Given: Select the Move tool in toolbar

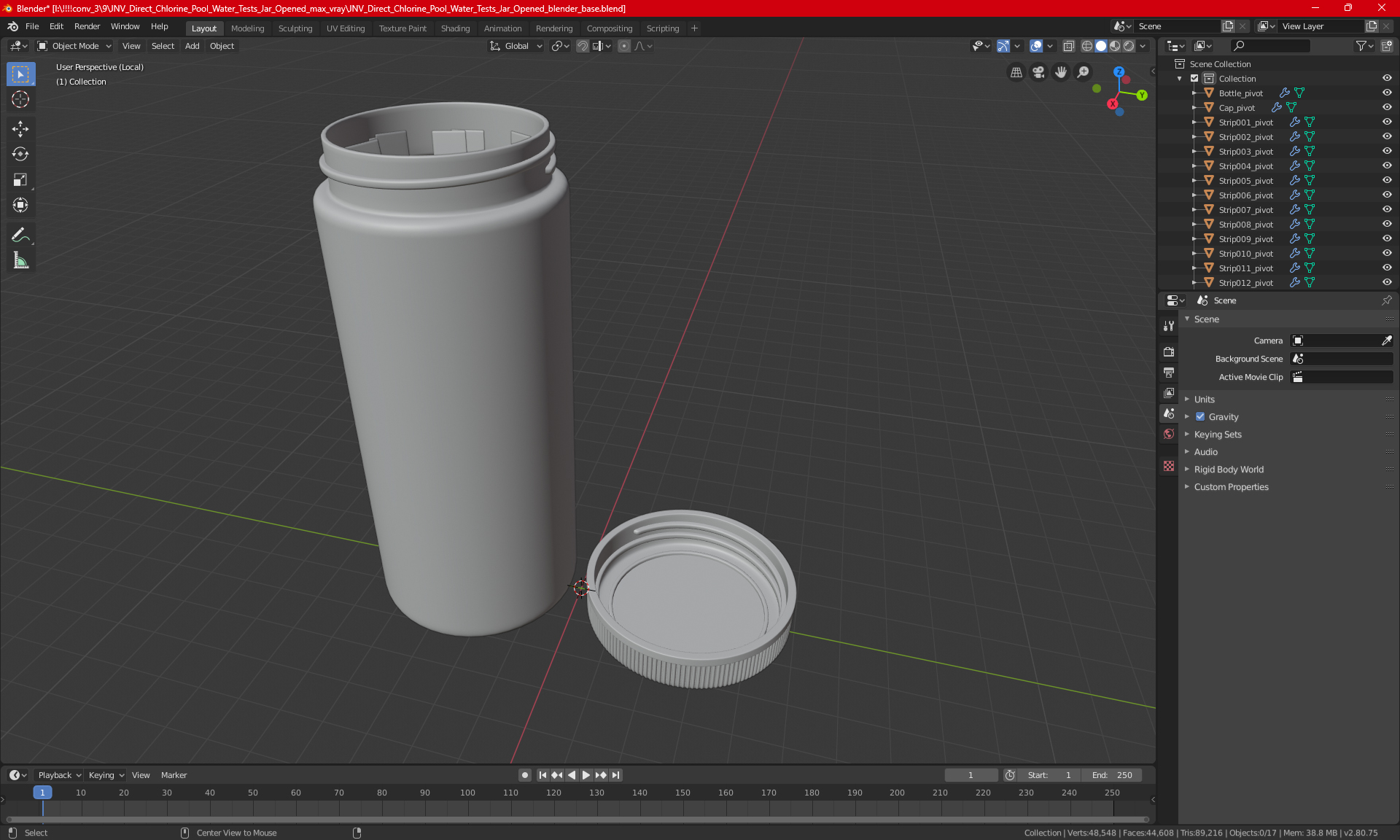Looking at the screenshot, I should 20,129.
